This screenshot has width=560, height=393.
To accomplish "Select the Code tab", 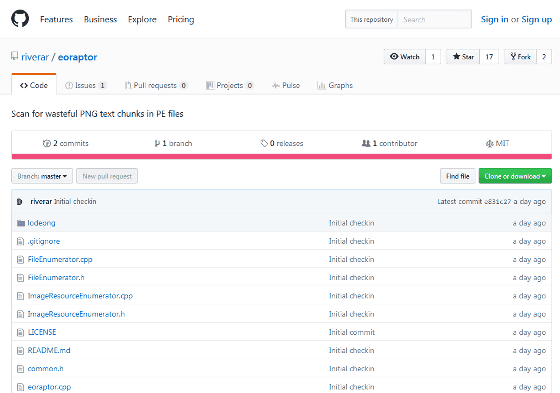I will pyautogui.click(x=34, y=85).
